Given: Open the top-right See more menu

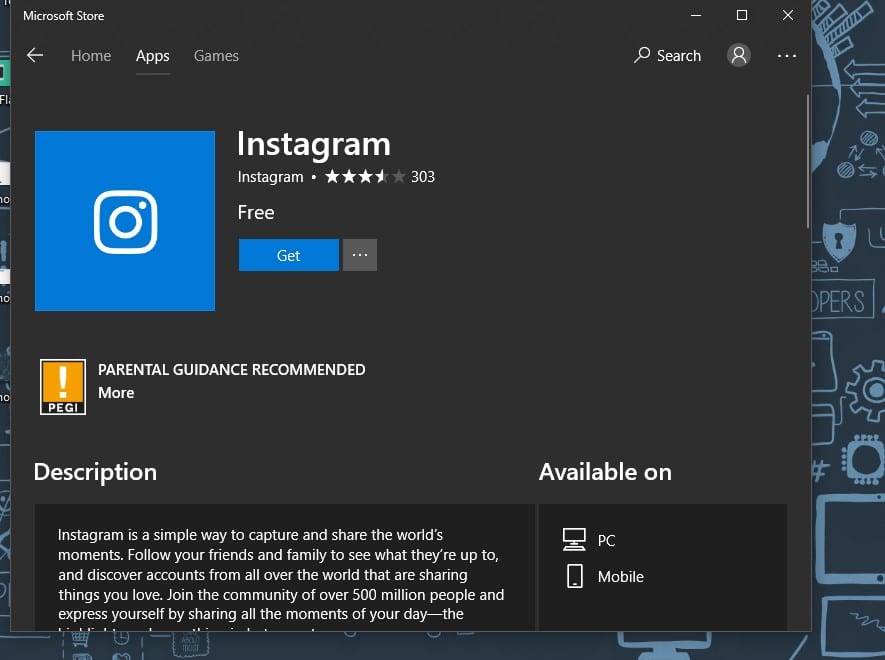Looking at the screenshot, I should [x=786, y=56].
